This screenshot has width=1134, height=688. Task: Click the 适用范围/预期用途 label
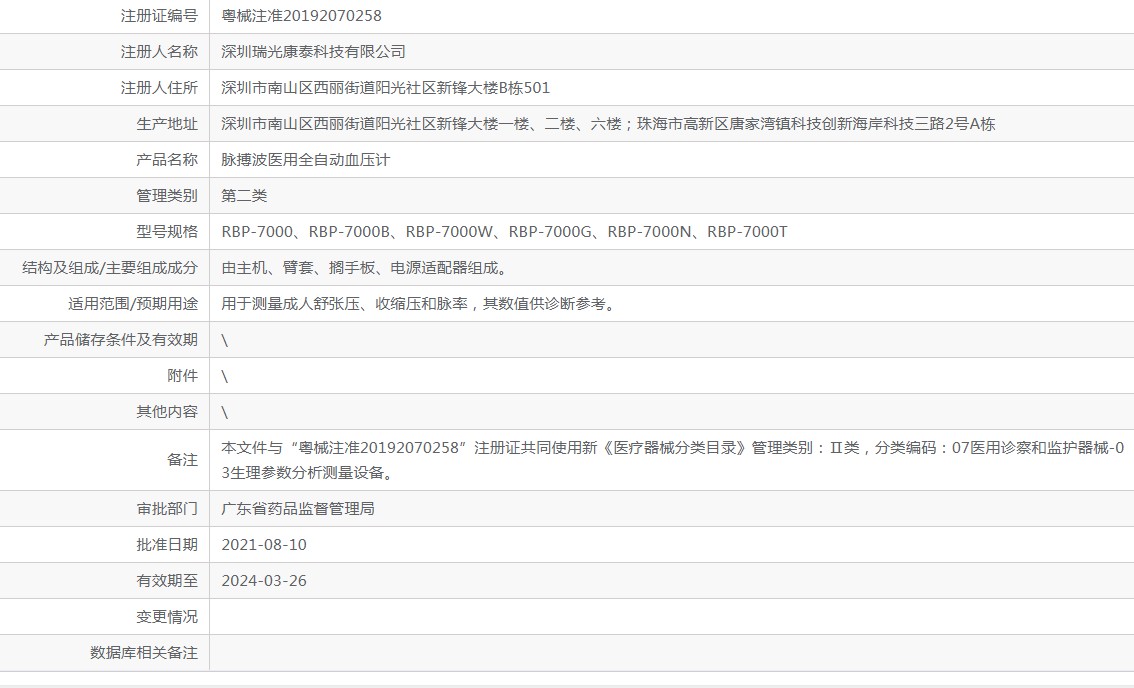click(133, 304)
